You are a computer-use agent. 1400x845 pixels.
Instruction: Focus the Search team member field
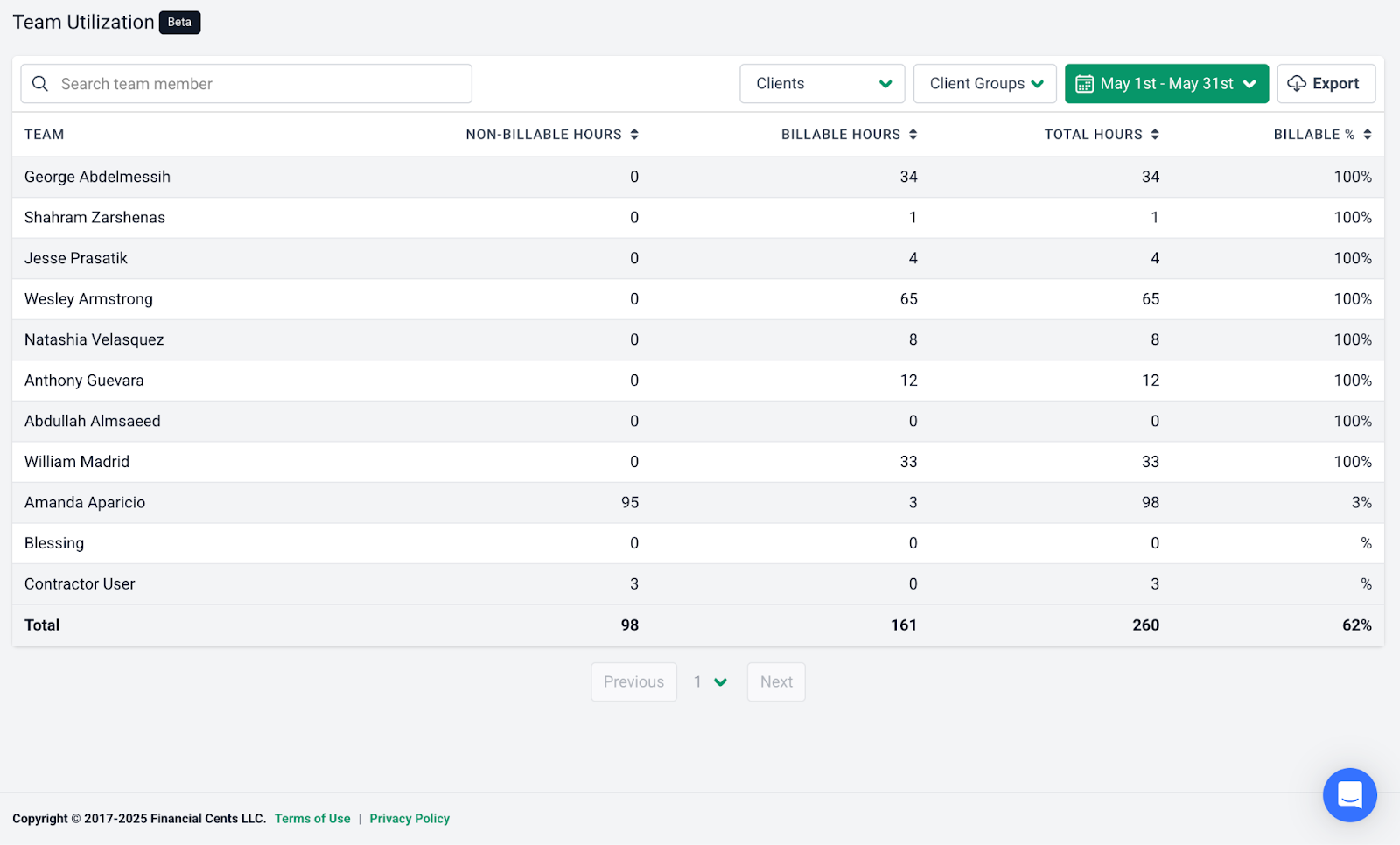tap(247, 84)
